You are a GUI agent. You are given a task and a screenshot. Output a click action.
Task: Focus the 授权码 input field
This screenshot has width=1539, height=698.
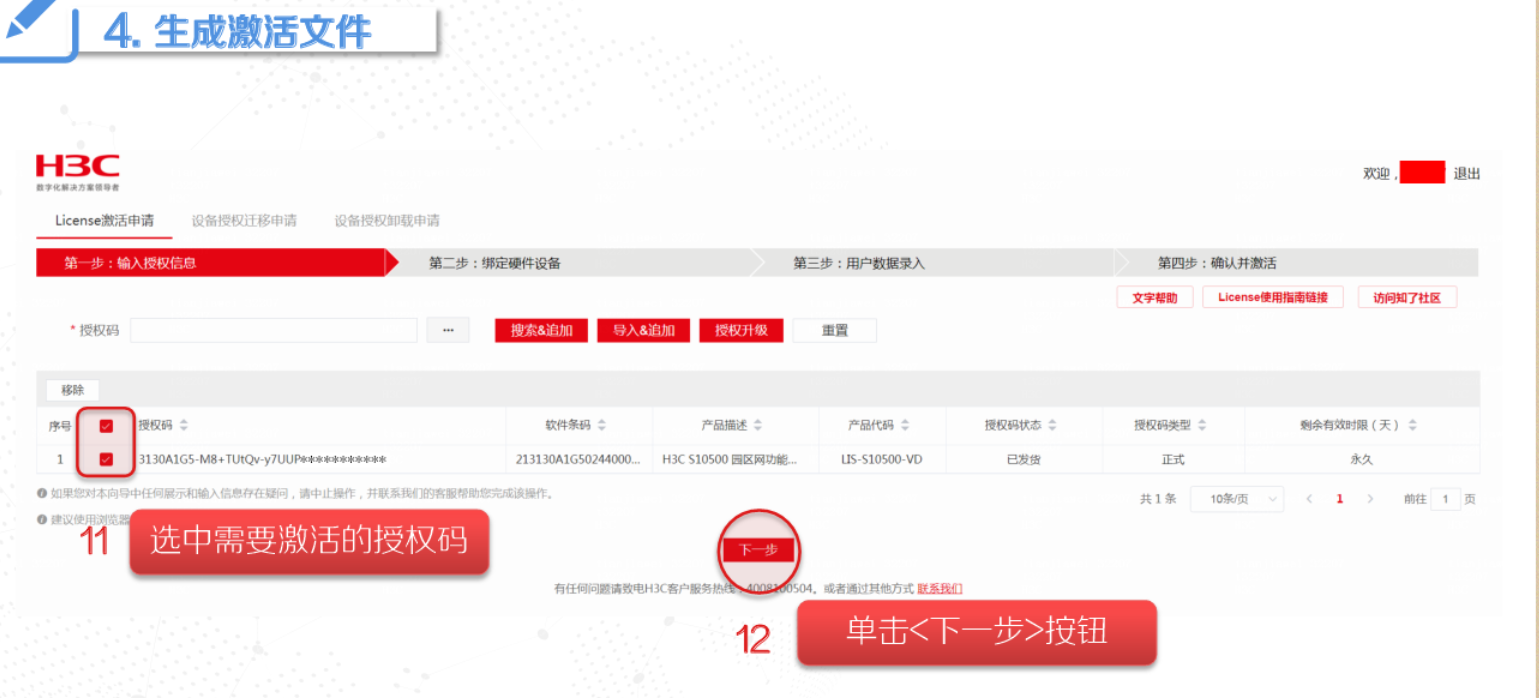(x=273, y=330)
